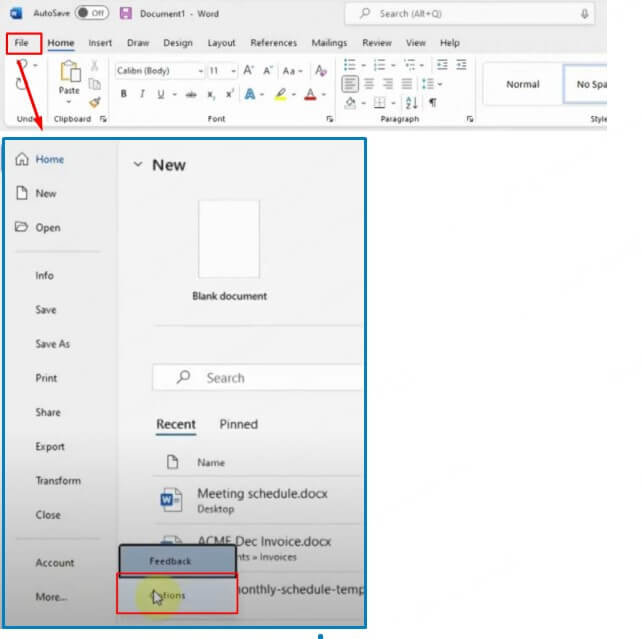Click the Save floppy disk icon
This screenshot has width=642, height=639.
pos(126,13)
